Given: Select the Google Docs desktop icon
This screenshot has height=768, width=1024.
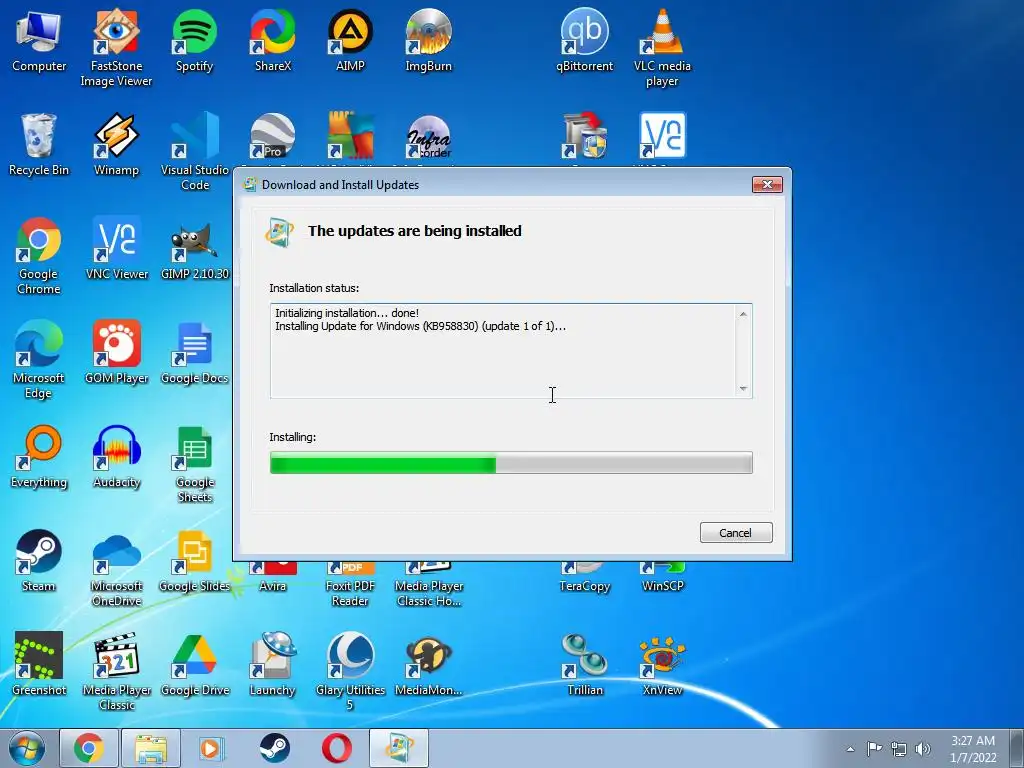Looking at the screenshot, I should (x=195, y=353).
